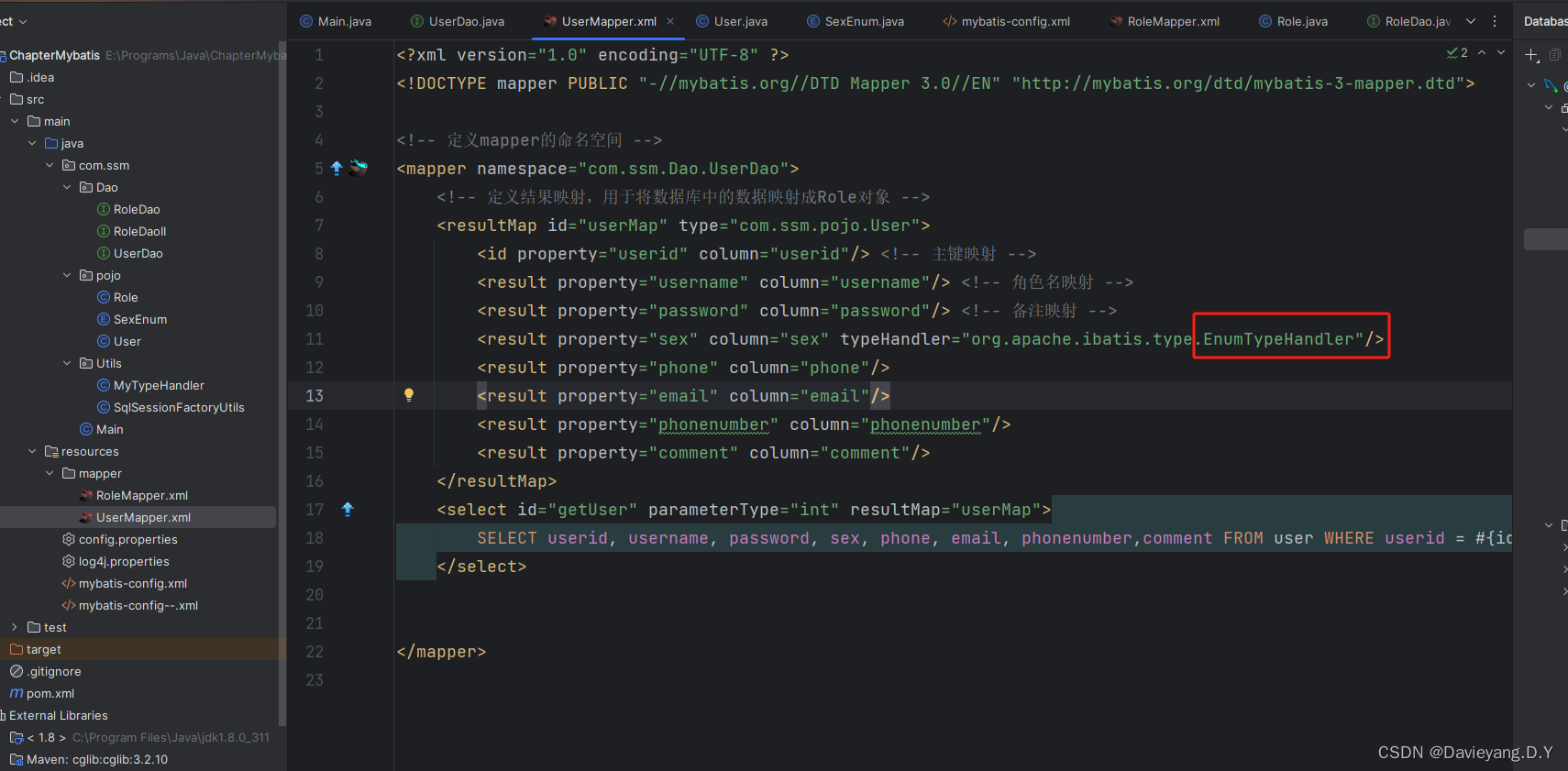The image size is (1568, 771).
Task: Click the namespace value com.ssm.Dao.UserDao
Action: [x=683, y=169]
